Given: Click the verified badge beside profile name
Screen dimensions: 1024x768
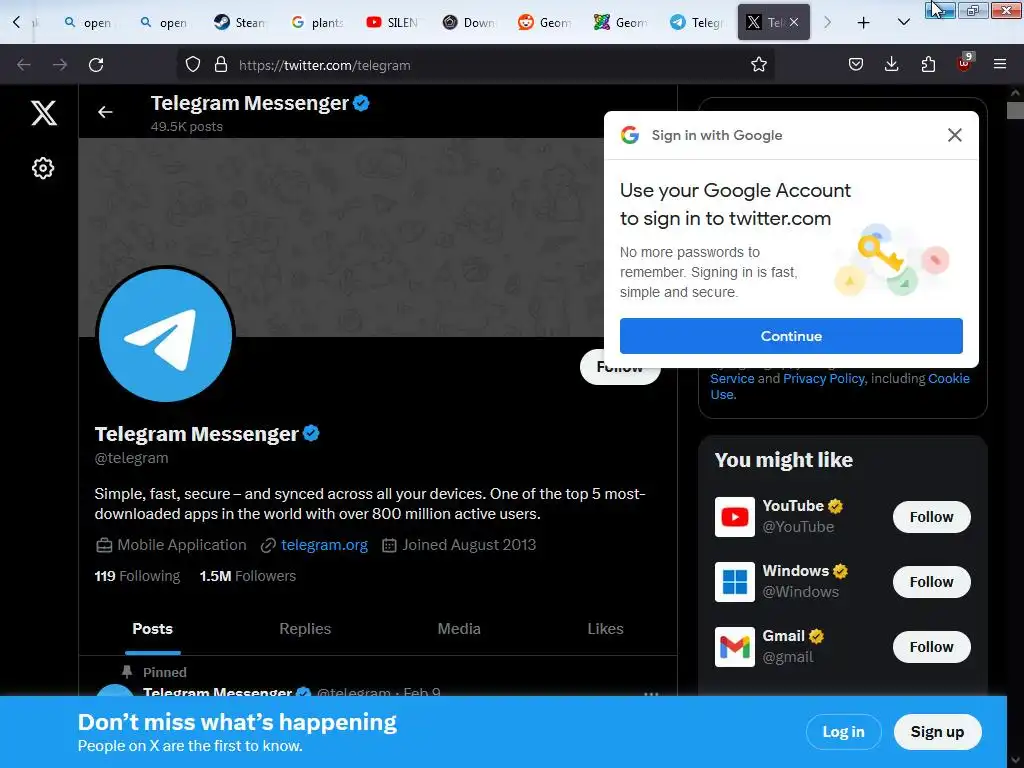Looking at the screenshot, I should tap(312, 434).
